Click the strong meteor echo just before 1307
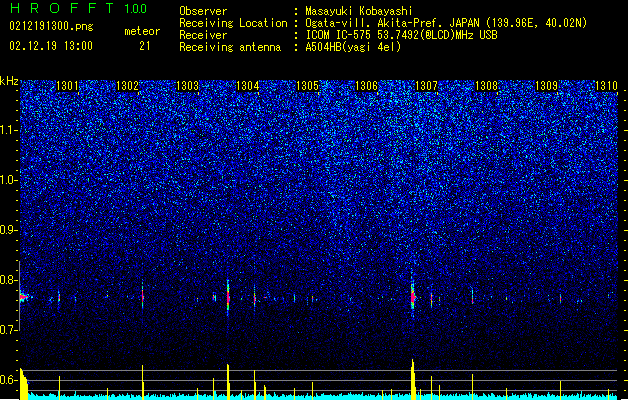 pos(412,296)
